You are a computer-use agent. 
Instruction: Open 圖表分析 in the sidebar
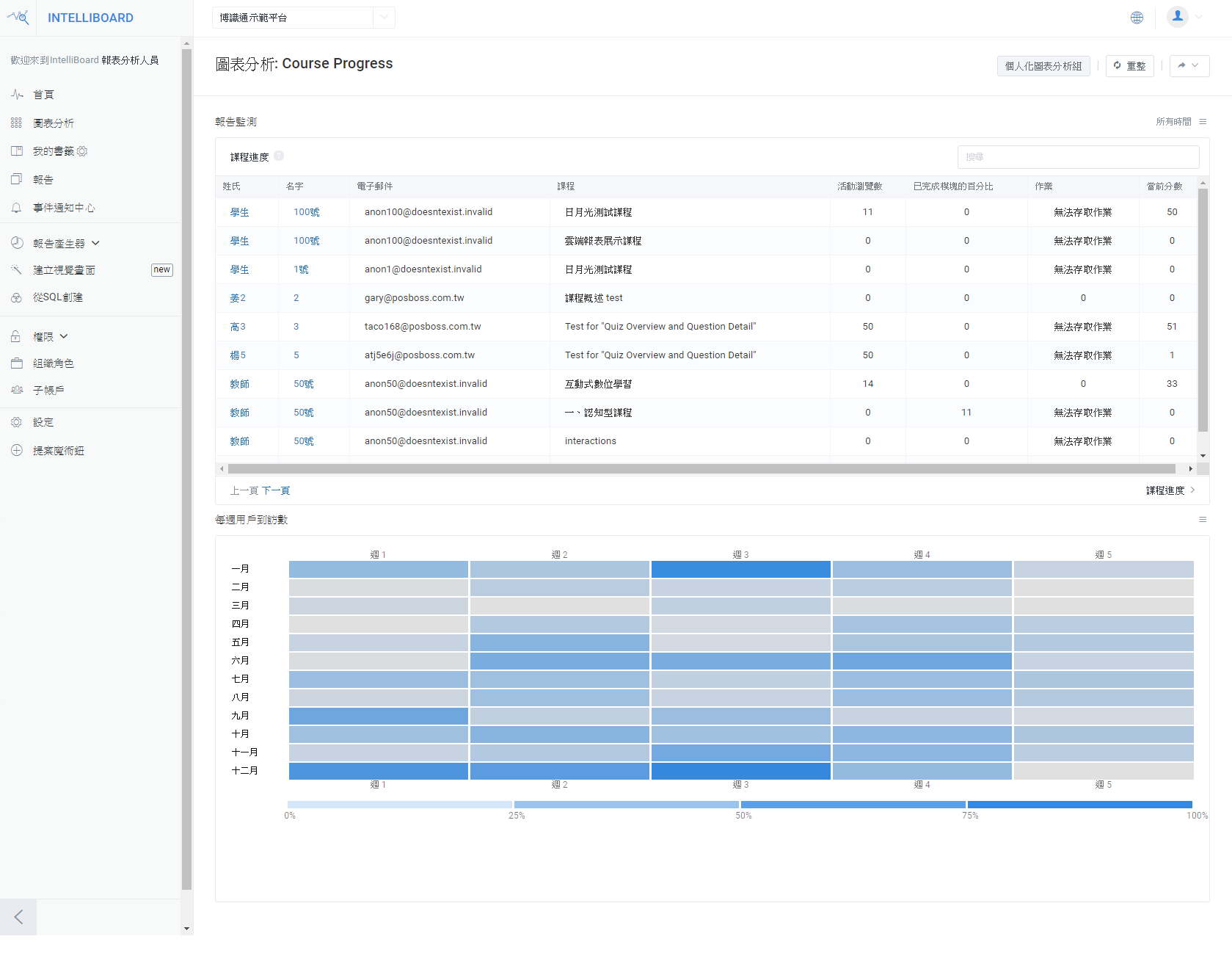coord(53,123)
